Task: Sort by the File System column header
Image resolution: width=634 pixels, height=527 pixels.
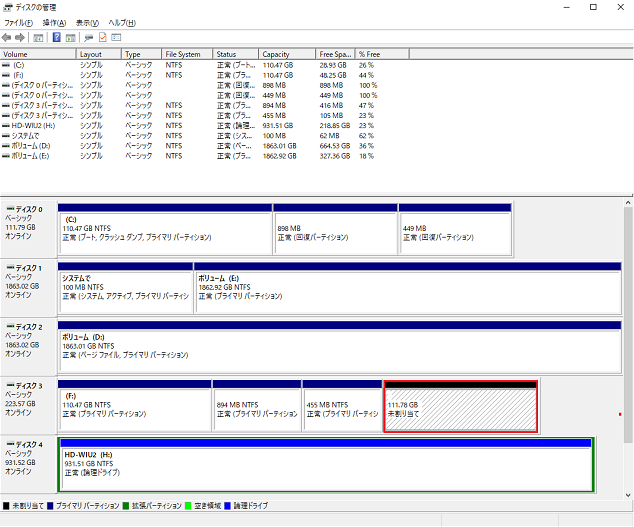Action: [187, 54]
